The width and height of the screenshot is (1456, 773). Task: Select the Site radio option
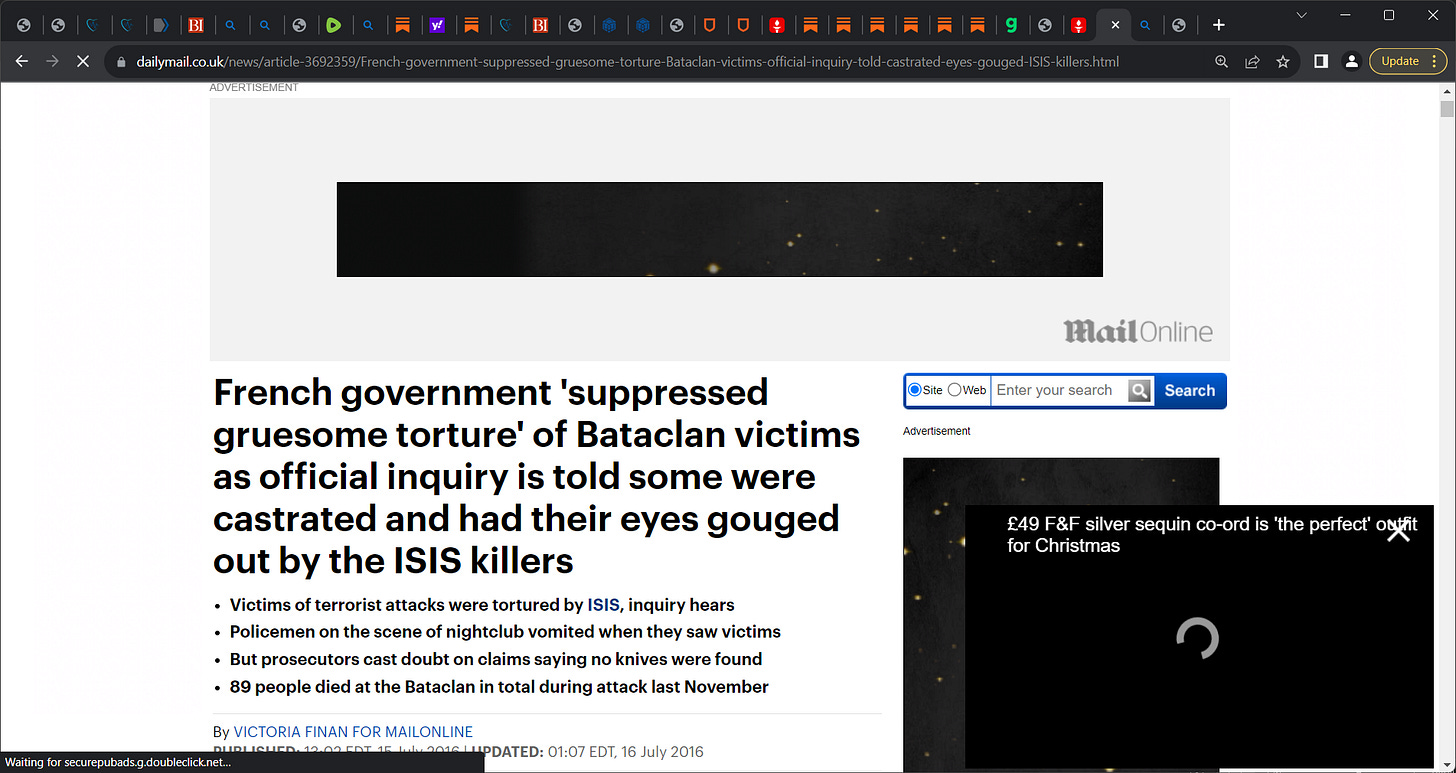914,390
